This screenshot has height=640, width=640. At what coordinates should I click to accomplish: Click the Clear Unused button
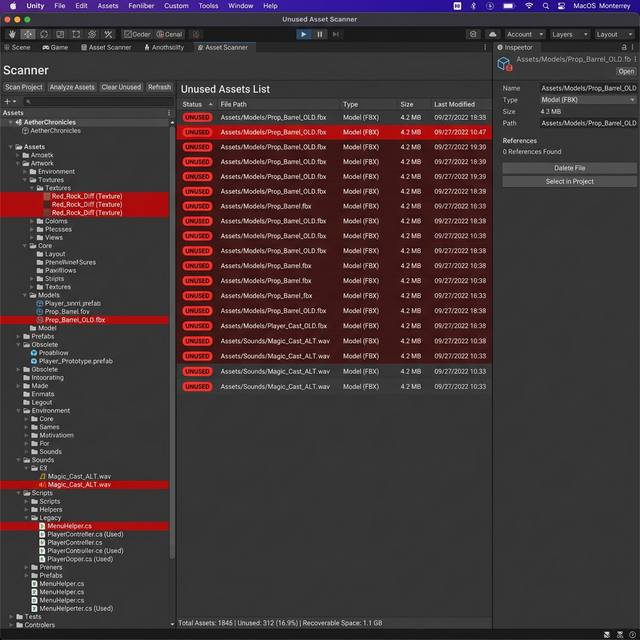(x=121, y=87)
